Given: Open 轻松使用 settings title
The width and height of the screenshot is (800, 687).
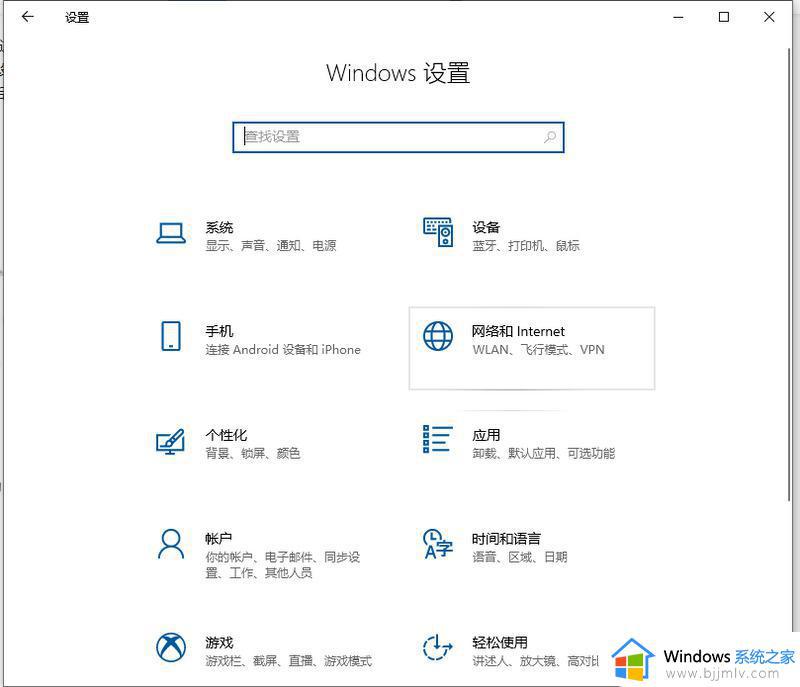Looking at the screenshot, I should coord(499,643).
